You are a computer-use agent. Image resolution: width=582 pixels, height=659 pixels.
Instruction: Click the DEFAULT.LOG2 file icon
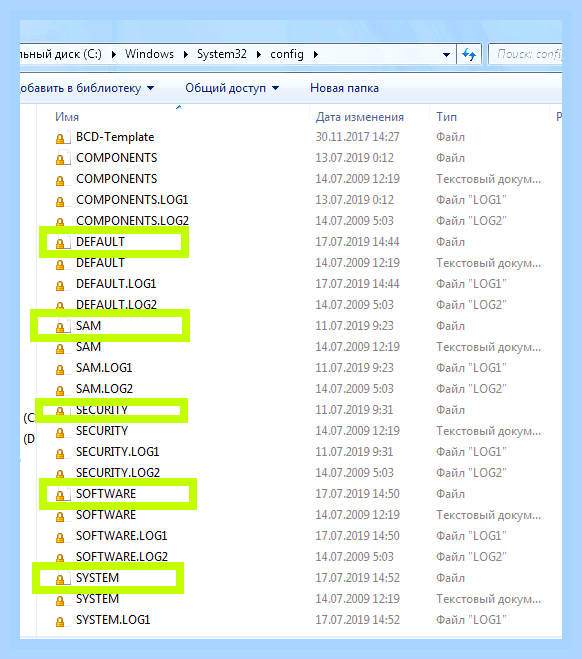tap(61, 306)
